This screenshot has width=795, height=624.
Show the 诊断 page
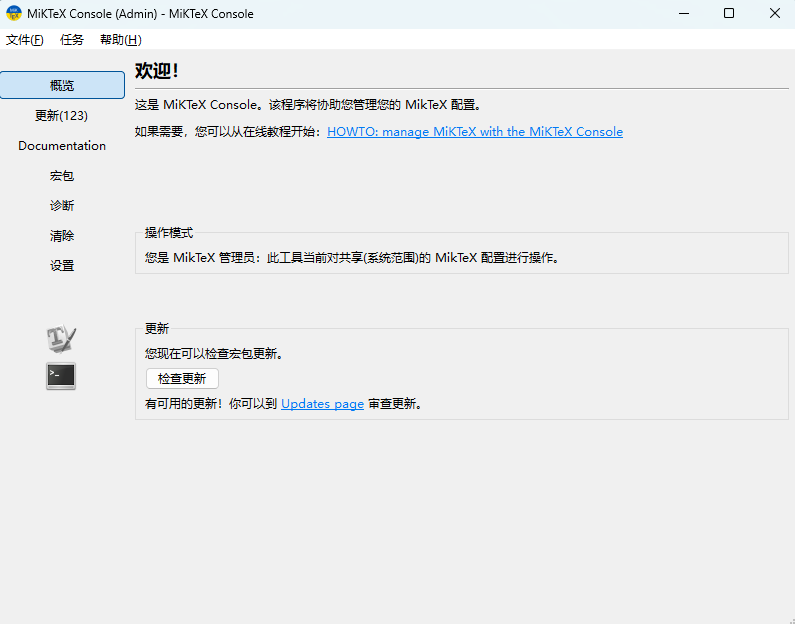pyautogui.click(x=62, y=206)
